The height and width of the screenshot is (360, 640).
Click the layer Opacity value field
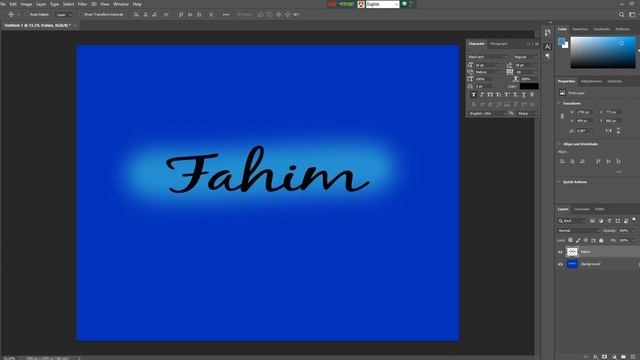coord(625,231)
